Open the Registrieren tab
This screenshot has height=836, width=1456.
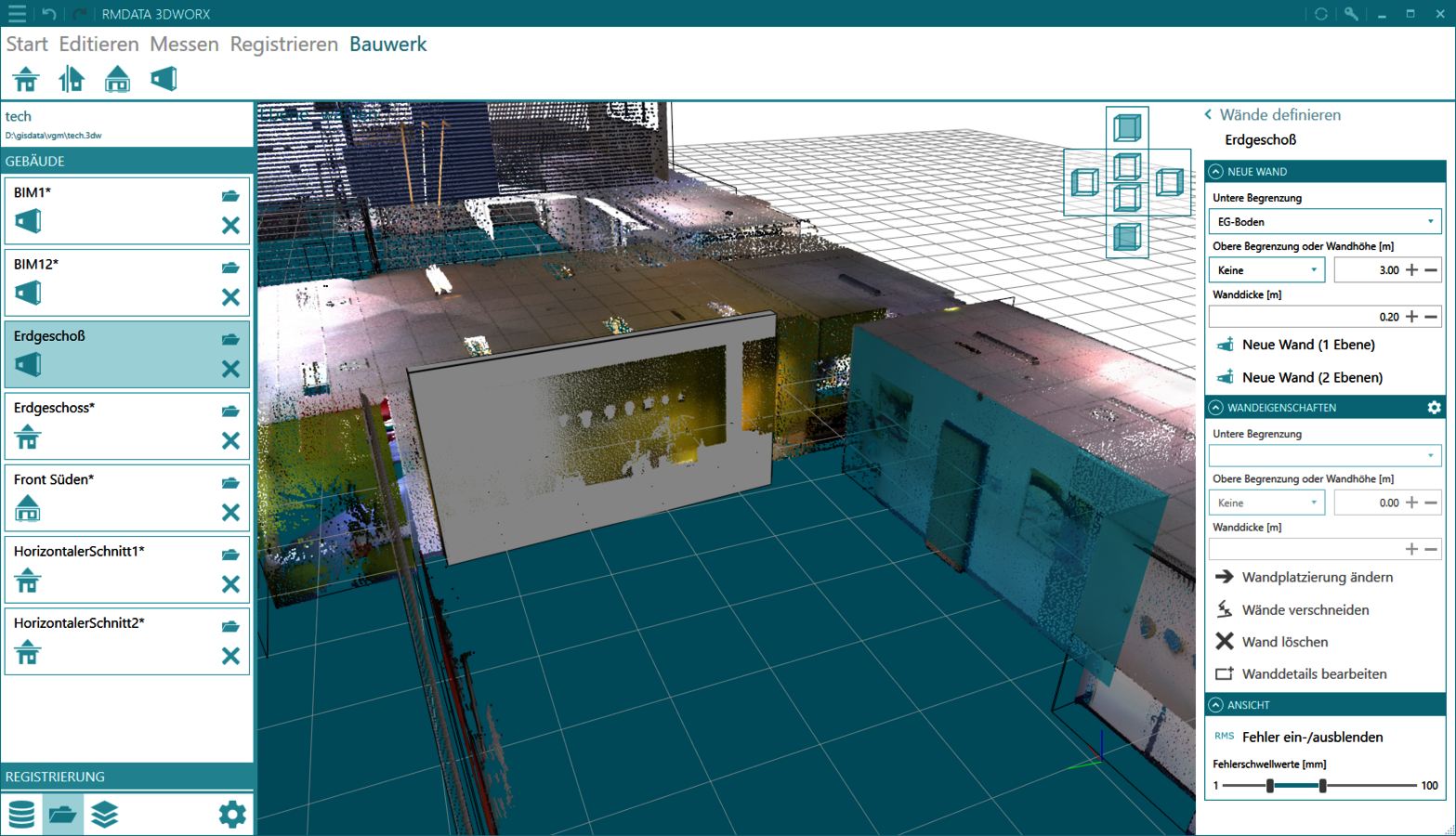(283, 44)
